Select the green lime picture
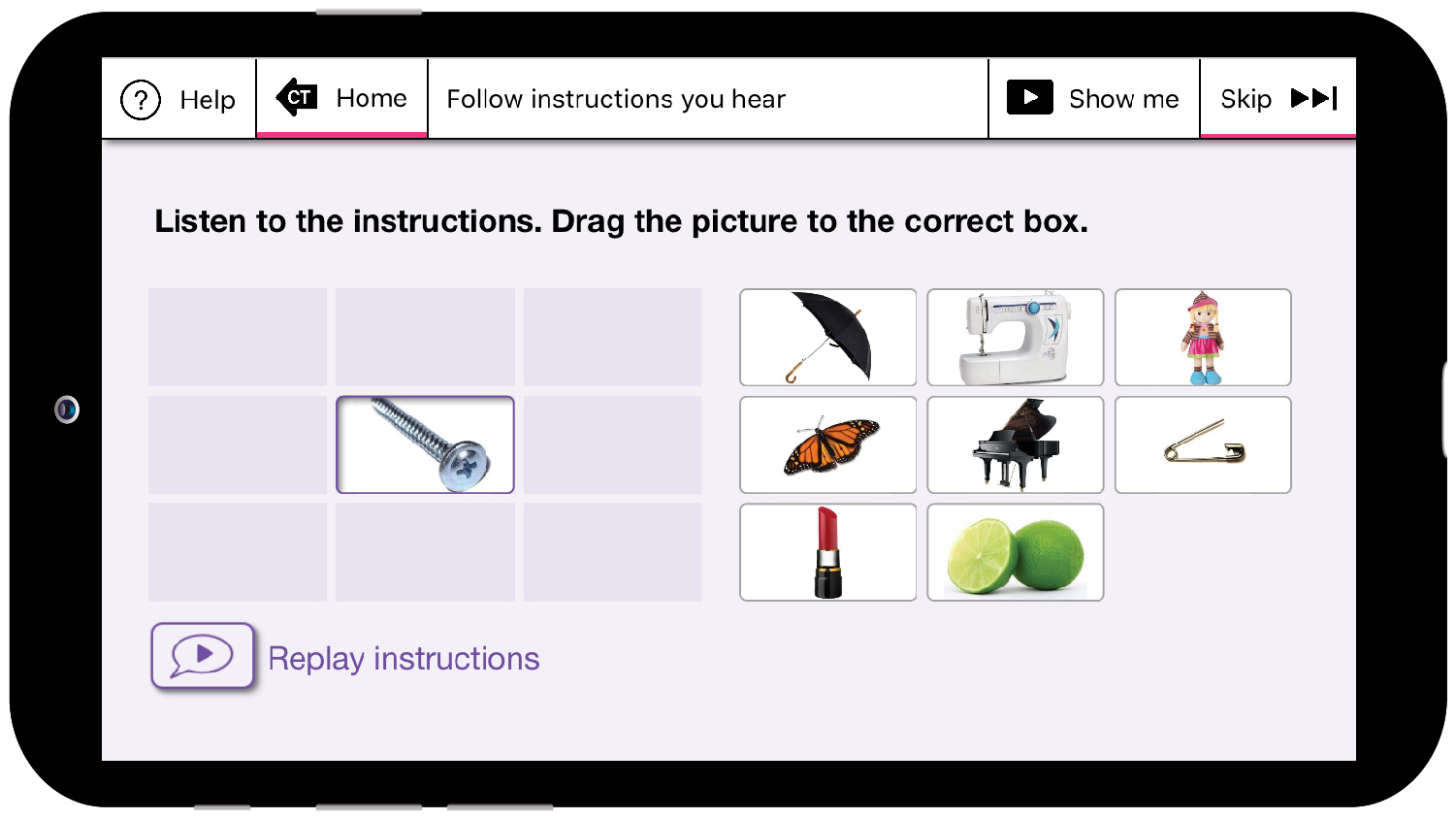1456x819 pixels. tap(1016, 552)
